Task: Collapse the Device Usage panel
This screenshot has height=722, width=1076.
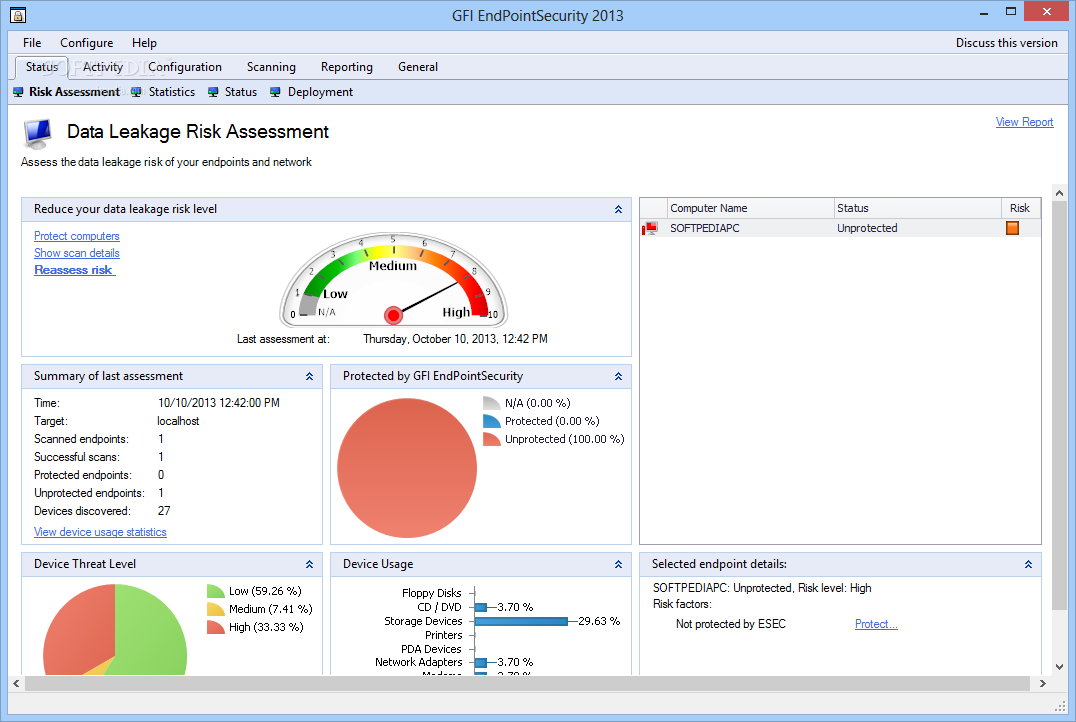Action: tap(618, 564)
